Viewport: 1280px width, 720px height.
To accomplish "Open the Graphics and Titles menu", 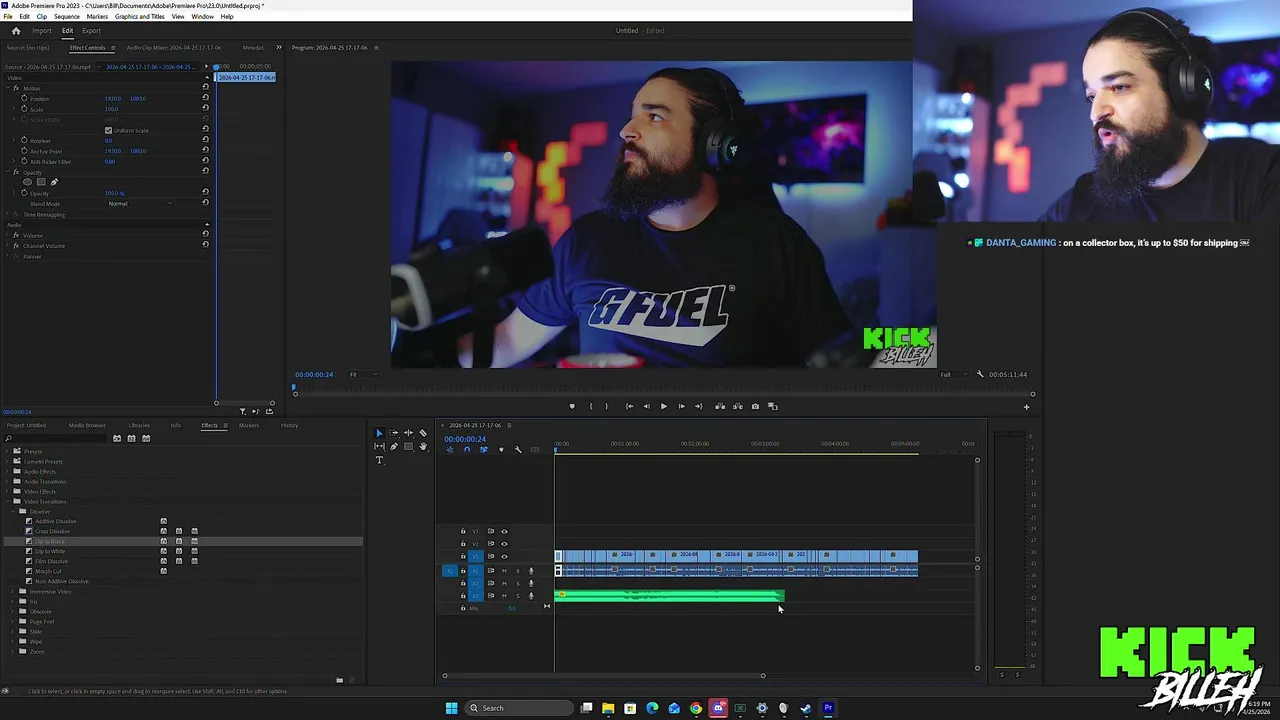I will tap(140, 17).
